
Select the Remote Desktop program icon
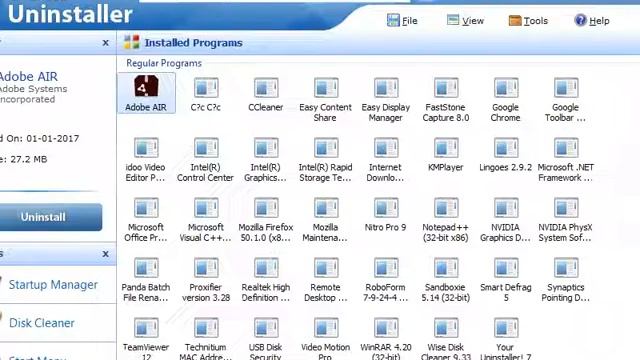point(326,267)
